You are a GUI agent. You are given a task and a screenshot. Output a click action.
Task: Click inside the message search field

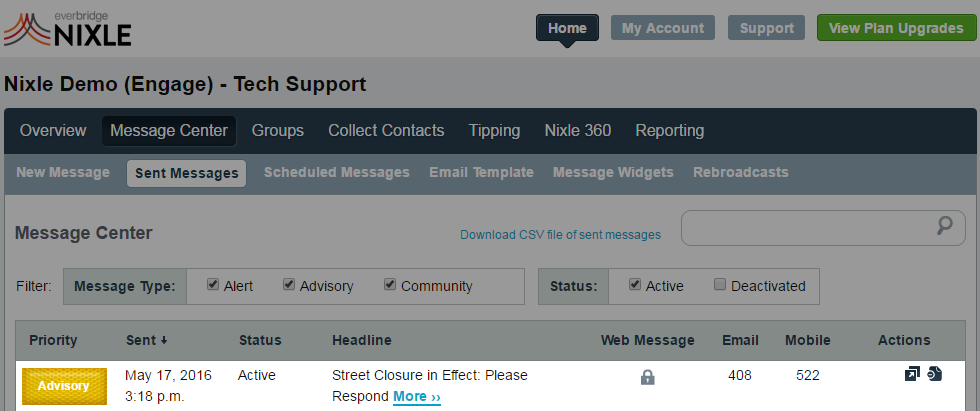[x=806, y=228]
